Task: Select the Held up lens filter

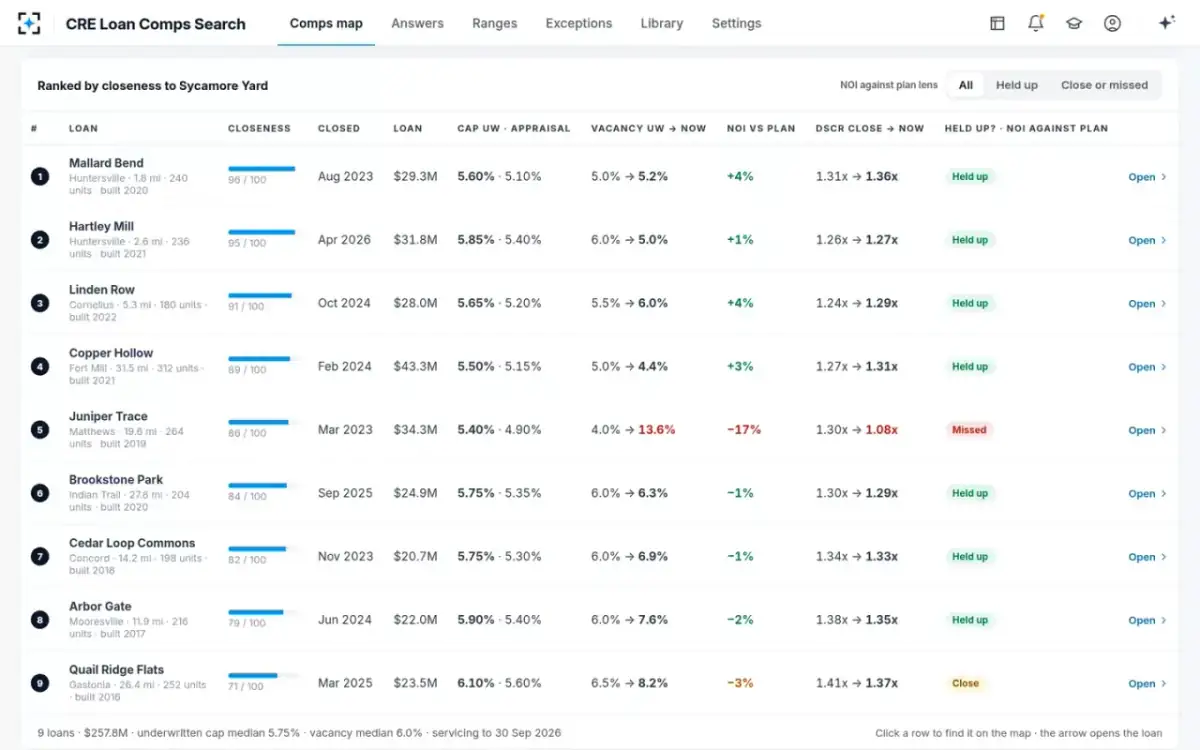Action: coord(1017,85)
